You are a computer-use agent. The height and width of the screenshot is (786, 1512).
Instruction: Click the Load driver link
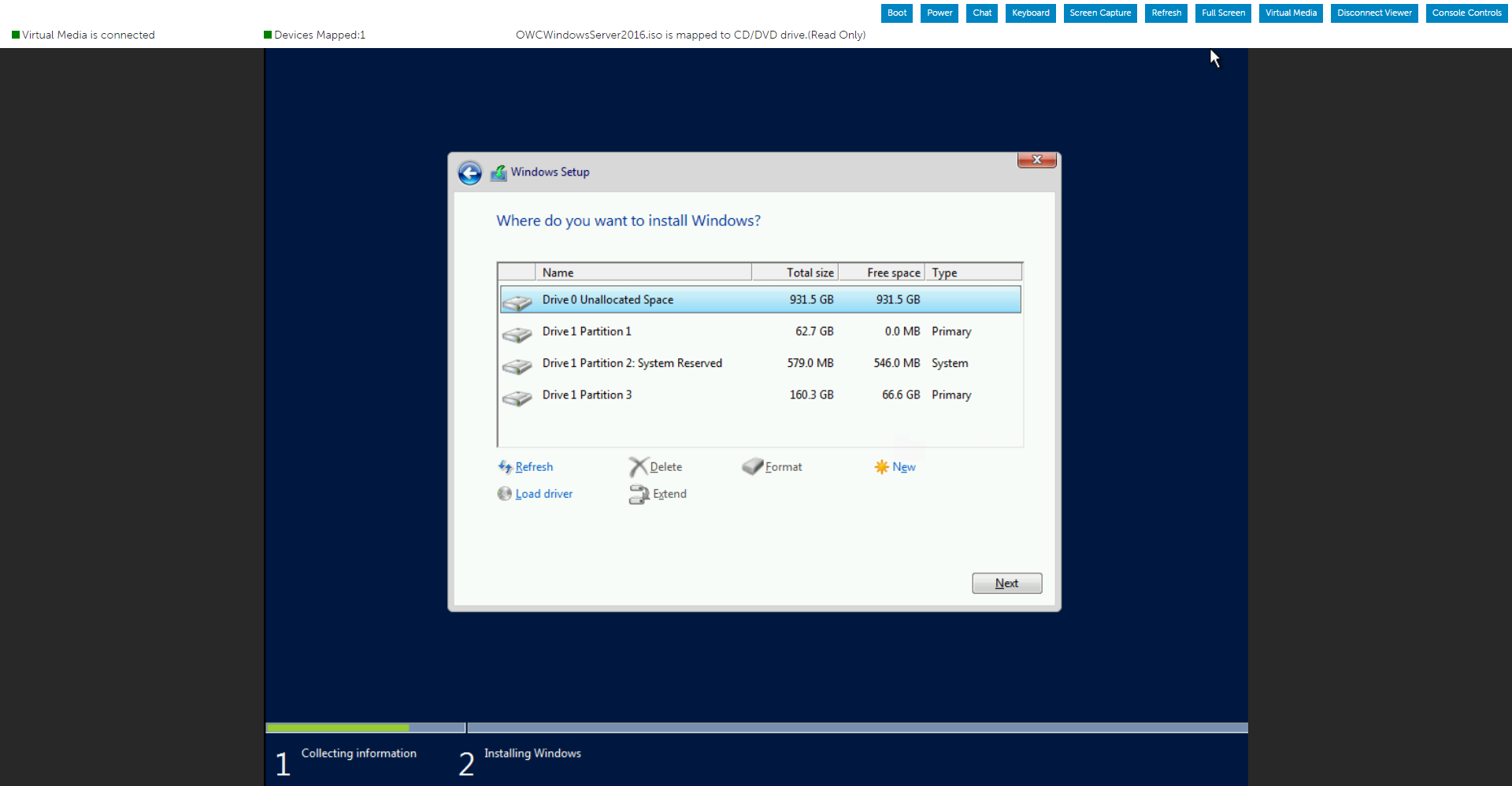coord(543,494)
